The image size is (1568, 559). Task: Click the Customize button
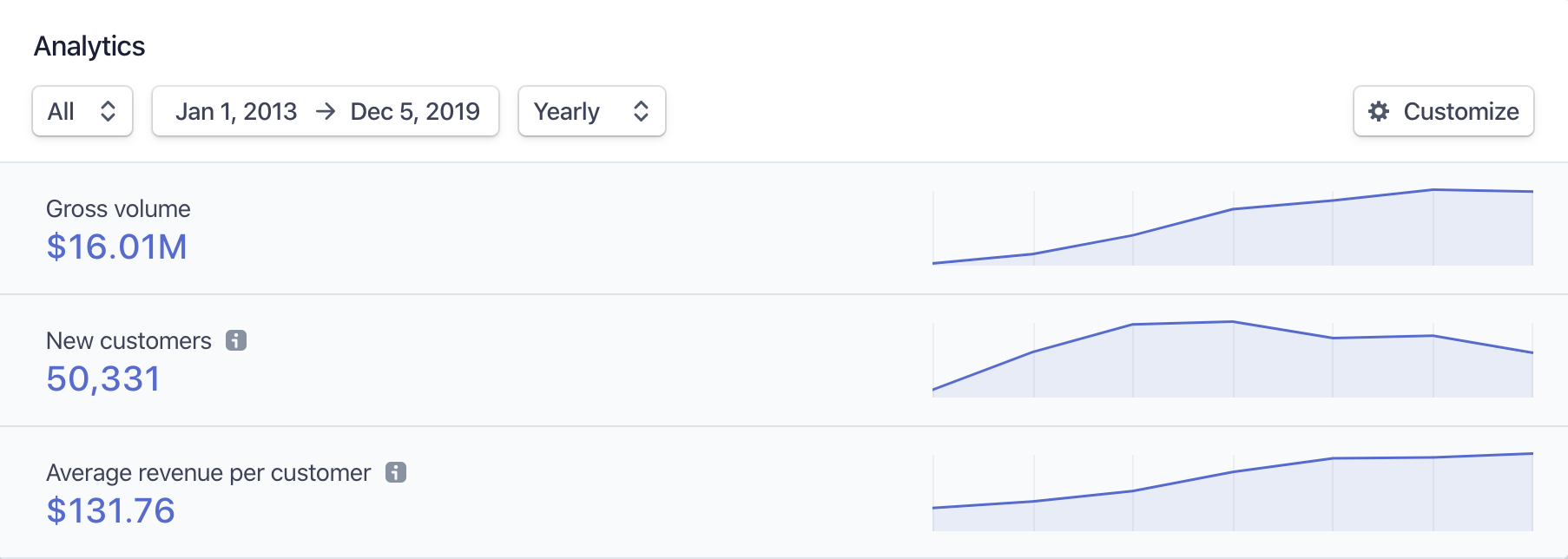tap(1444, 111)
